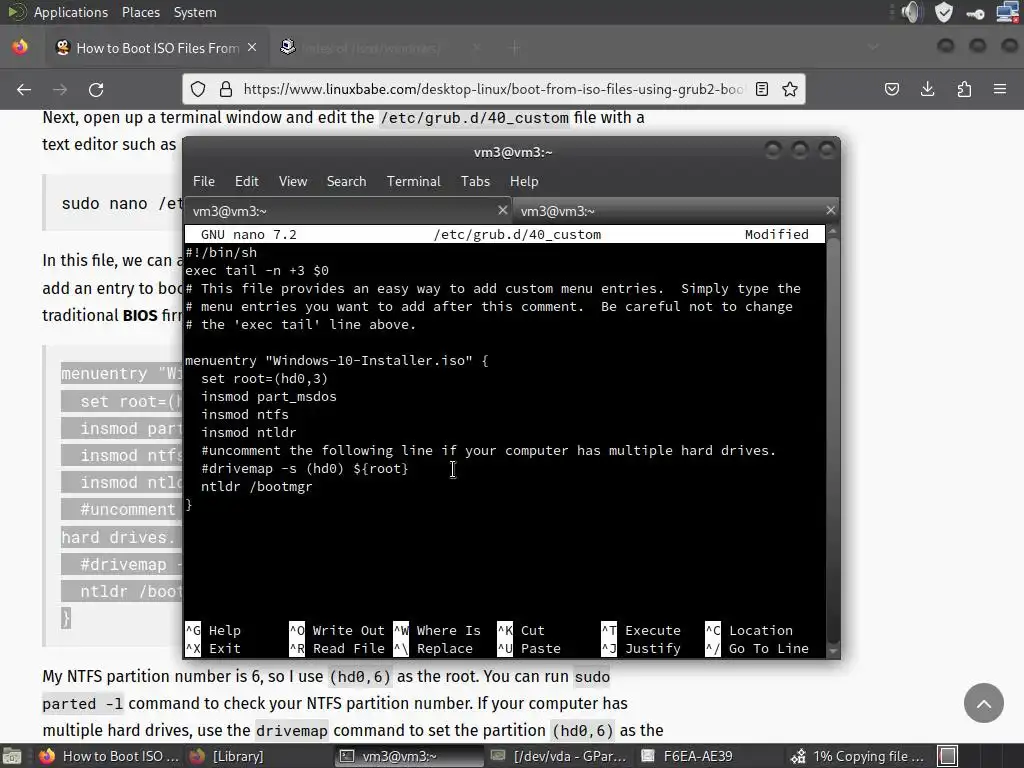This screenshot has height=768, width=1024.
Task: Open the Applications menu in top panel
Action: point(71,12)
